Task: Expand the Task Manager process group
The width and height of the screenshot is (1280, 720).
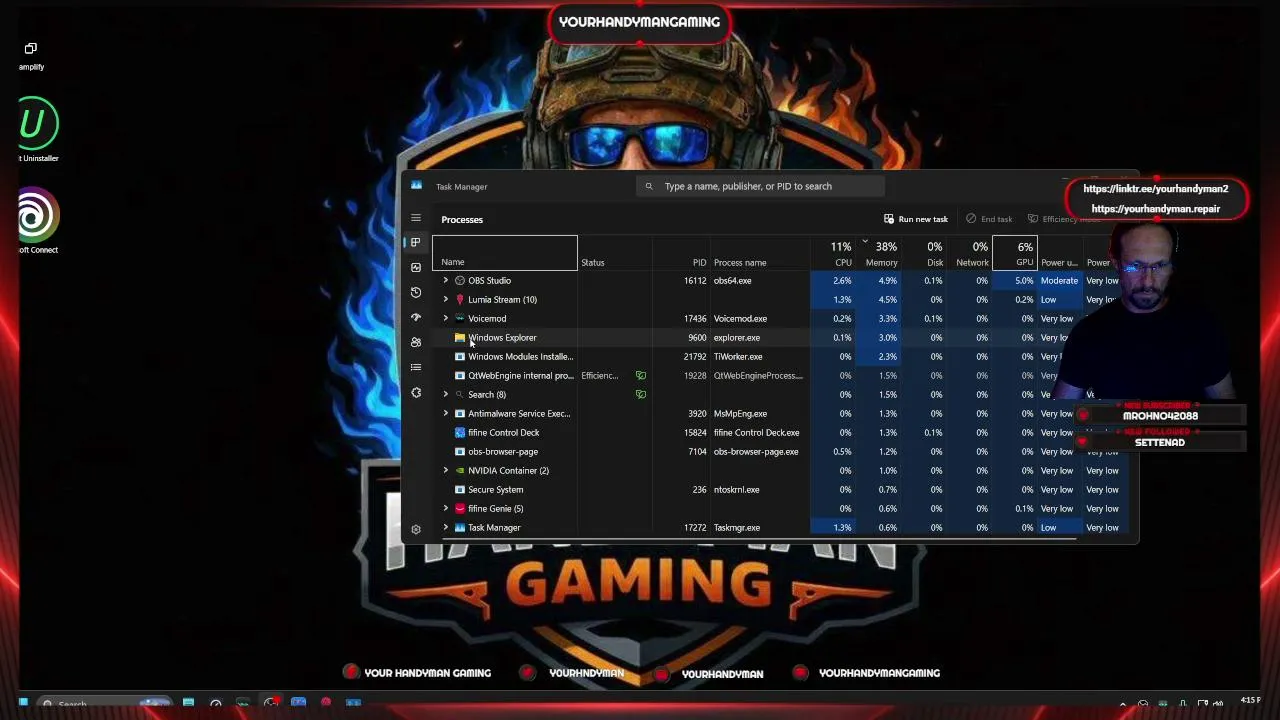Action: pos(446,528)
